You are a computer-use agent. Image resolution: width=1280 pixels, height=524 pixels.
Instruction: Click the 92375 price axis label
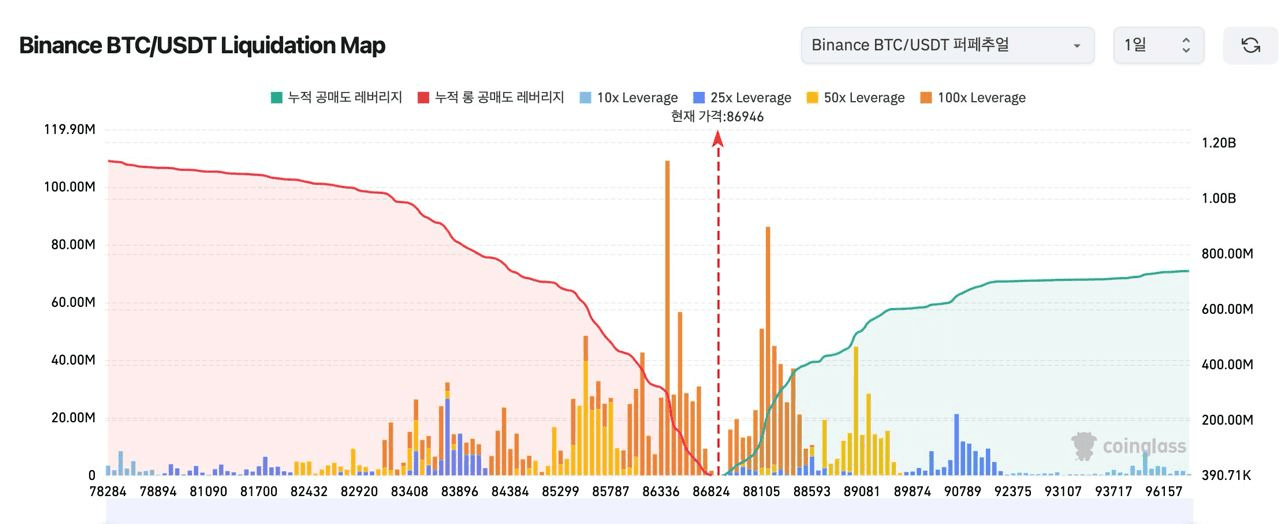(x=1013, y=492)
